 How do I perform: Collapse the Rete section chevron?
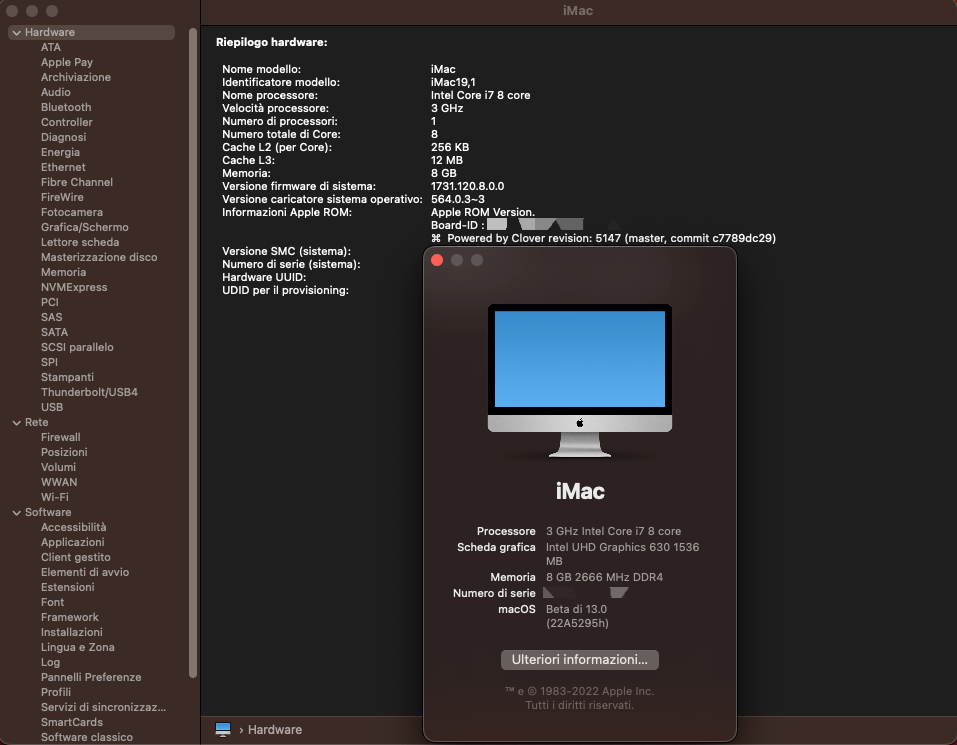pyautogui.click(x=16, y=422)
